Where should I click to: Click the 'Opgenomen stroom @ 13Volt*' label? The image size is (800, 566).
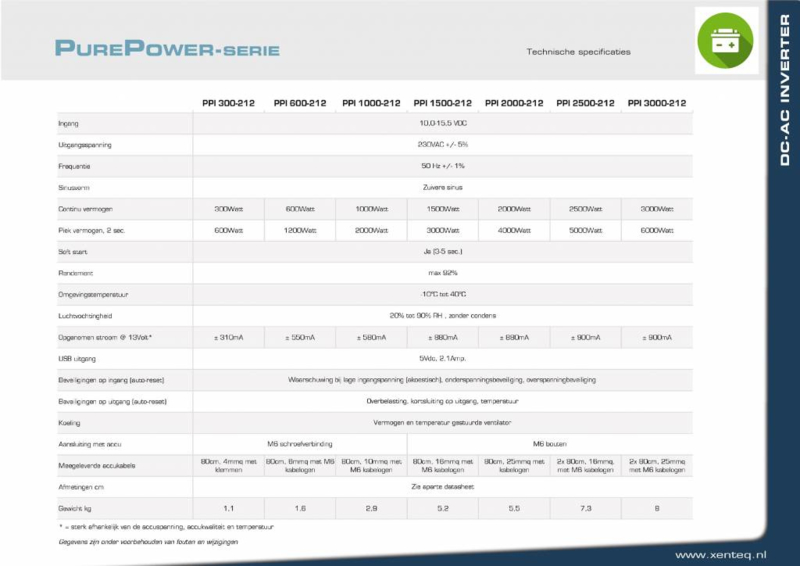(x=105, y=338)
